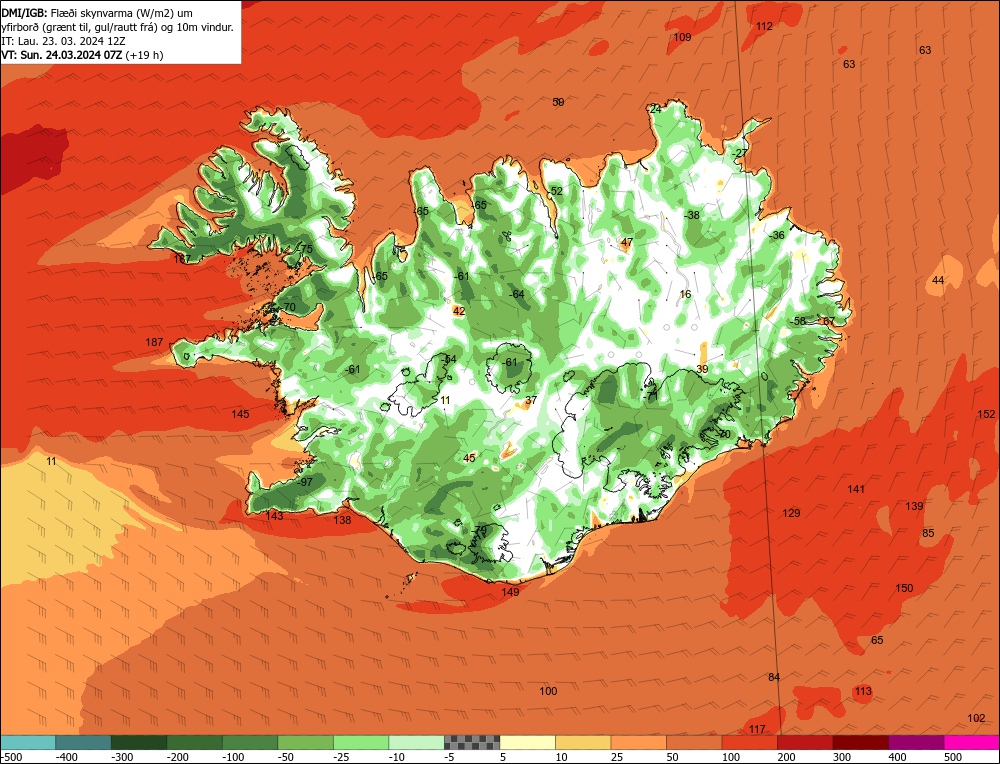Click the value 24 at the northeast tip
Viewport: 1000px width, 764px height.
pyautogui.click(x=655, y=109)
